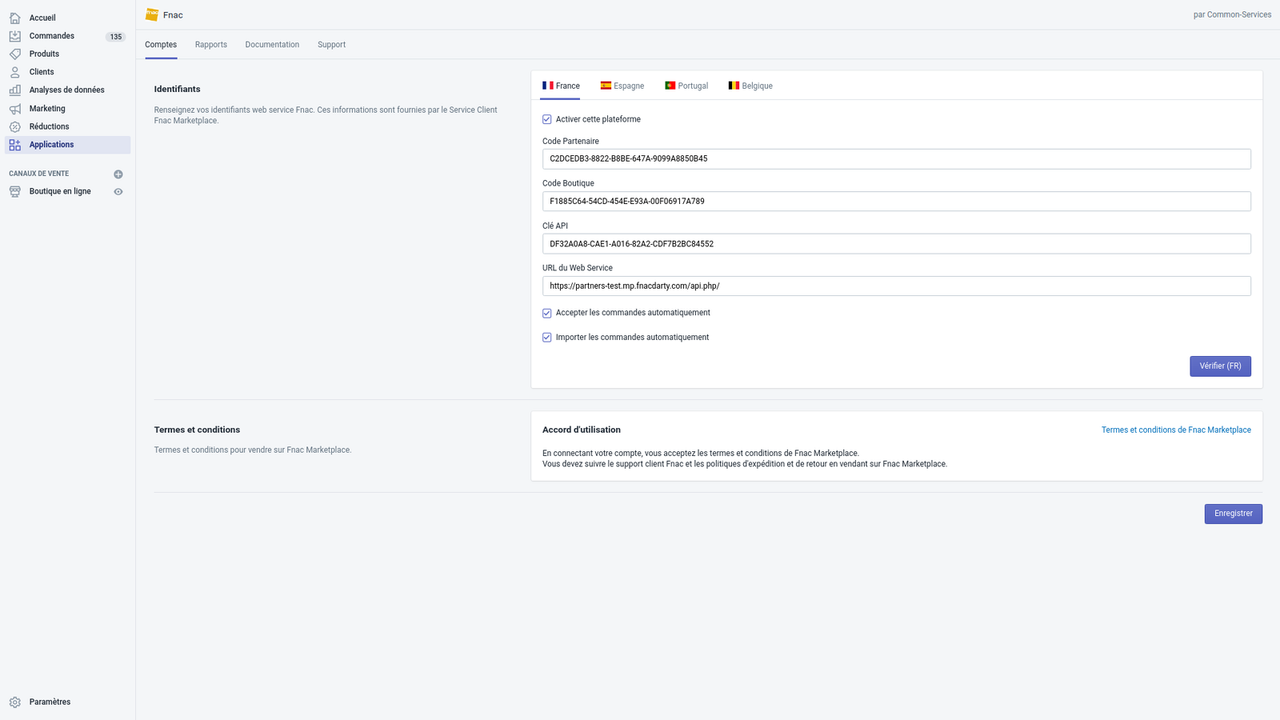This screenshot has height=720, width=1280.
Task: Open Marketing in the sidebar
Action: 67,108
